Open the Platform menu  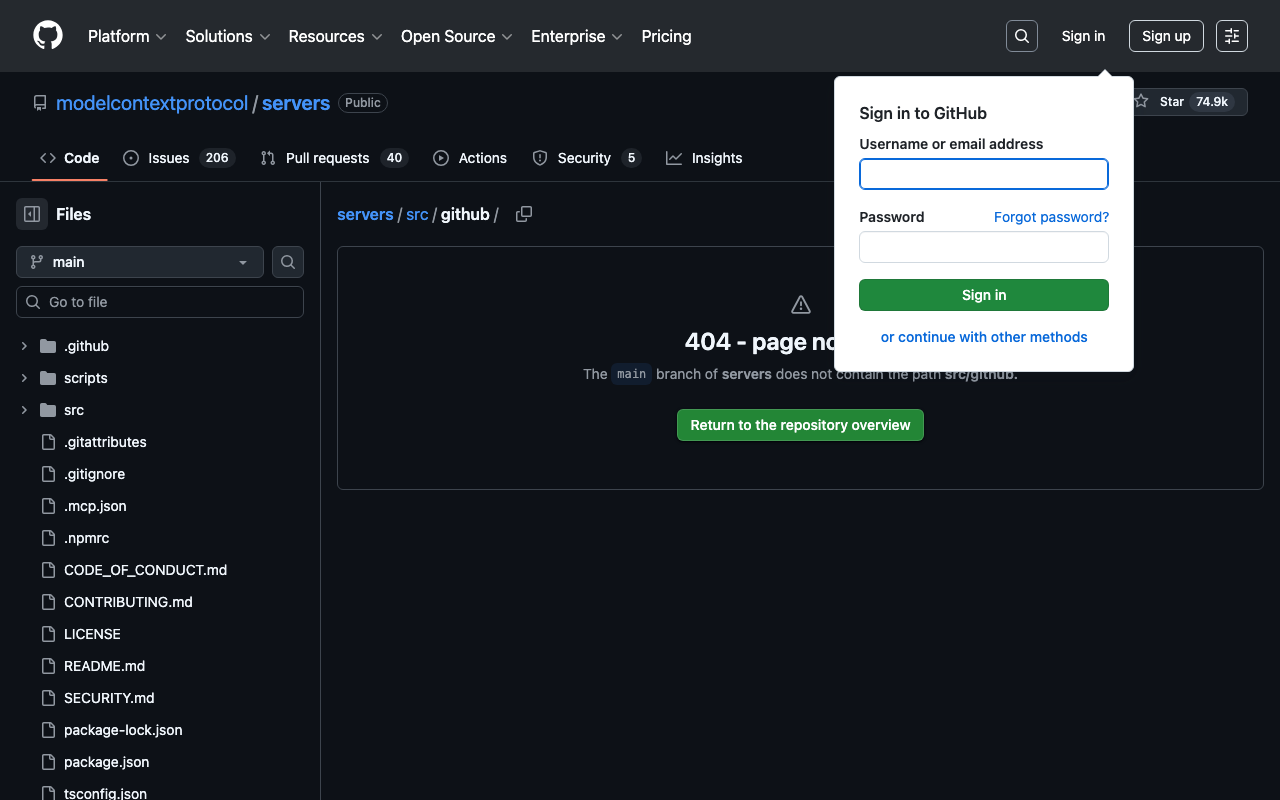coord(127,36)
